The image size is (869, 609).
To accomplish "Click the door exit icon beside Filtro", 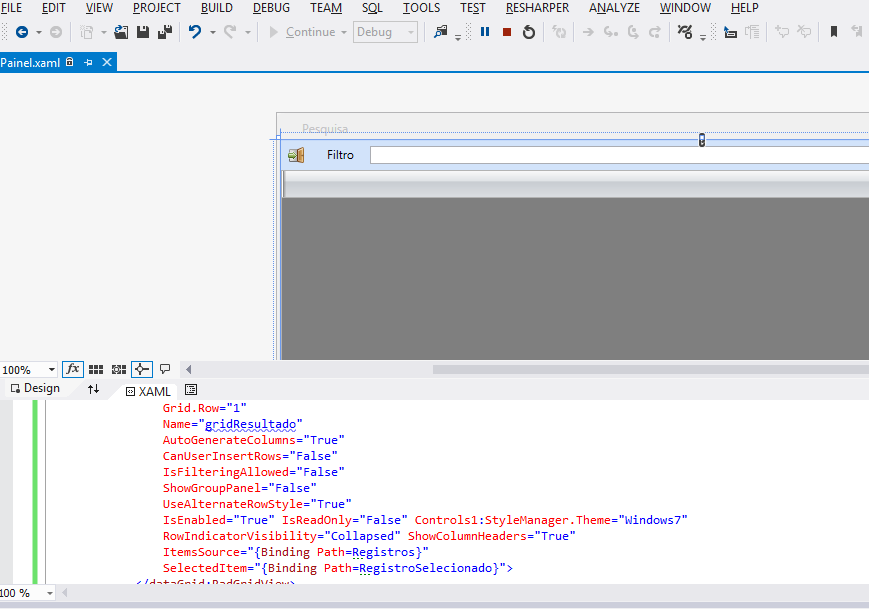I will point(296,155).
